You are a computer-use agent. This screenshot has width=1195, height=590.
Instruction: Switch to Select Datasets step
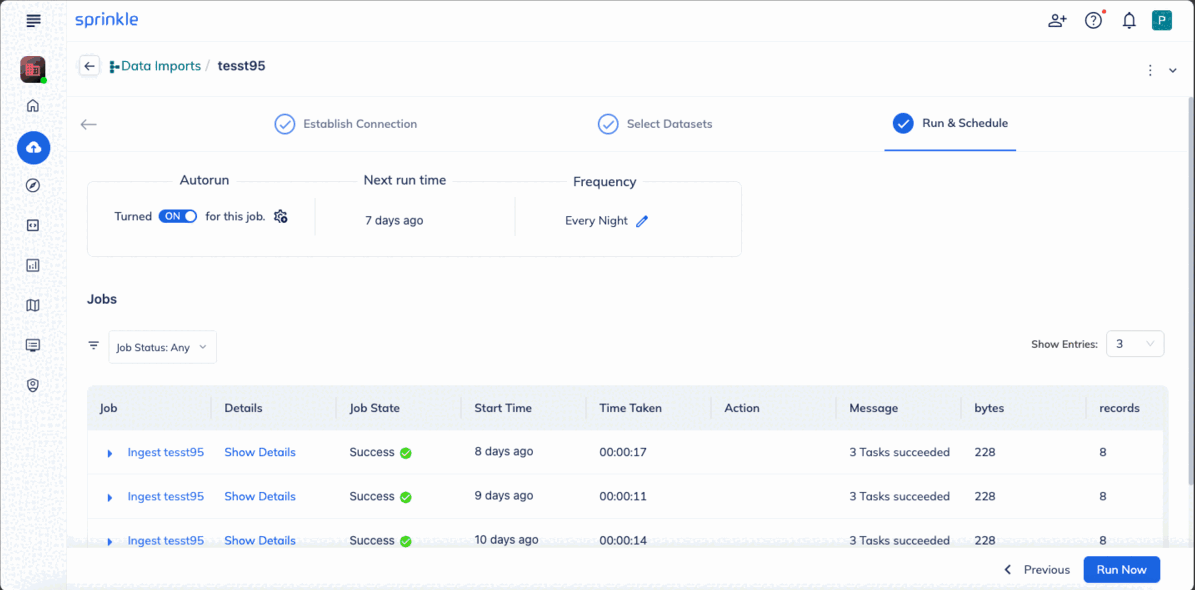click(655, 123)
